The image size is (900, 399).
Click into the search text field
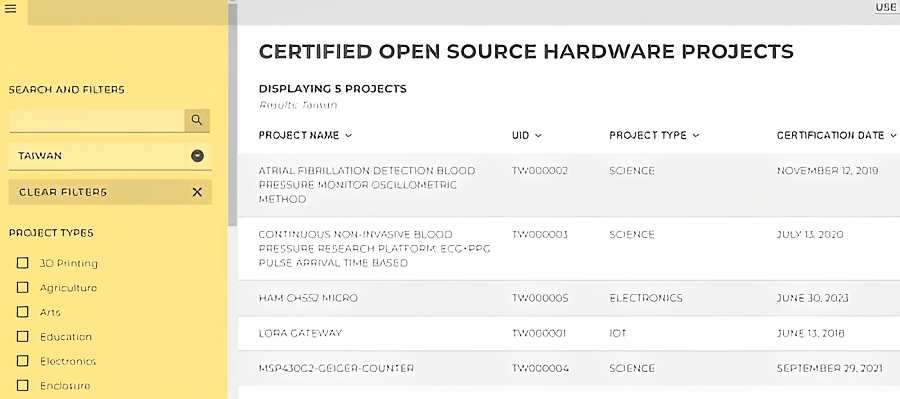(x=96, y=121)
